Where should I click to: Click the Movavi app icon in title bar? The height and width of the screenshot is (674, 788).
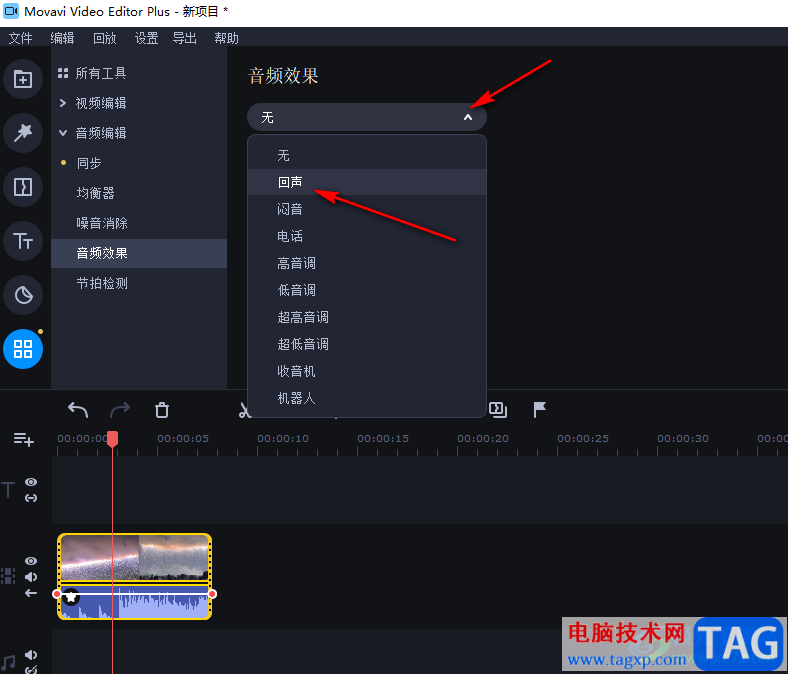pyautogui.click(x=11, y=11)
